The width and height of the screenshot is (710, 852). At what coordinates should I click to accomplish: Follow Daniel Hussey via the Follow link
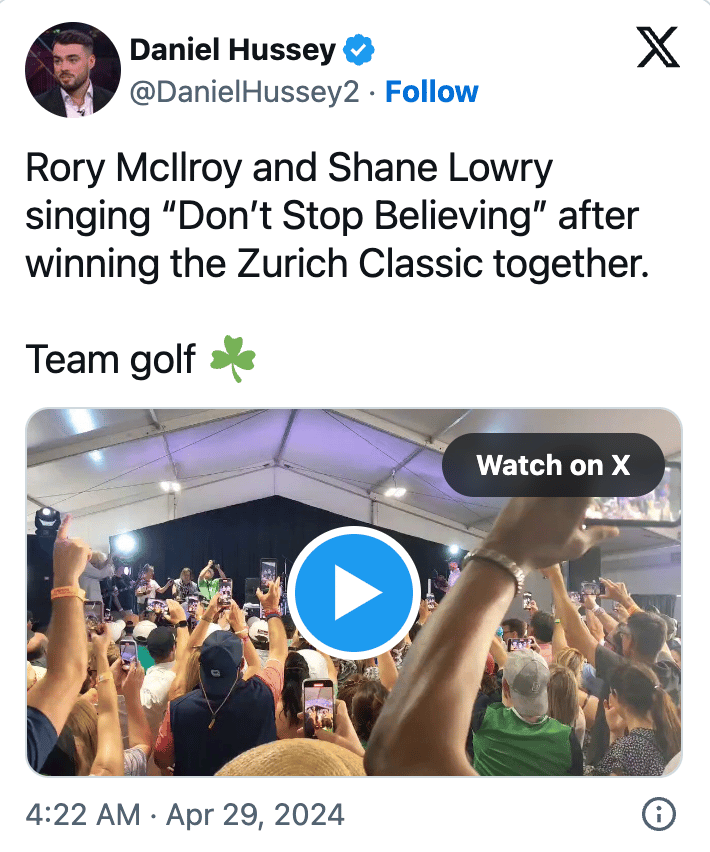click(x=431, y=92)
